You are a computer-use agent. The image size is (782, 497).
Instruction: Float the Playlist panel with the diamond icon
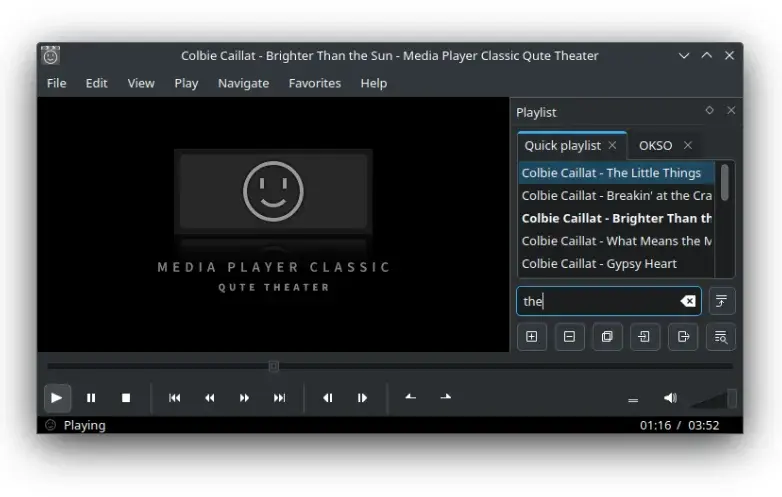click(709, 111)
